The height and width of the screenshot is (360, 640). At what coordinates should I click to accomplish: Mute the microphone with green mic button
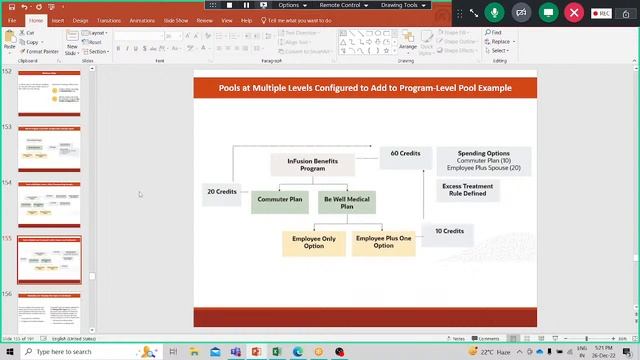point(494,13)
